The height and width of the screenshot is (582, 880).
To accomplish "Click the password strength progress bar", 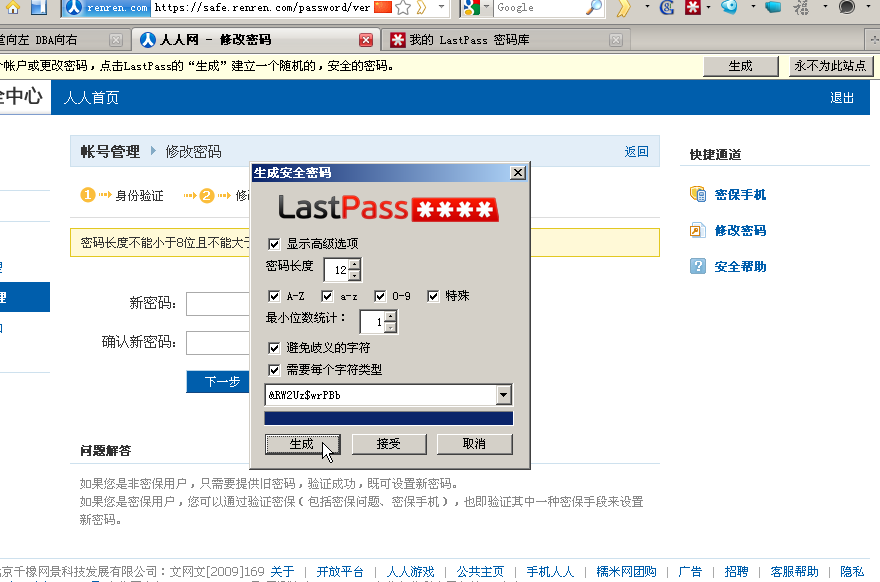I will click(x=388, y=418).
